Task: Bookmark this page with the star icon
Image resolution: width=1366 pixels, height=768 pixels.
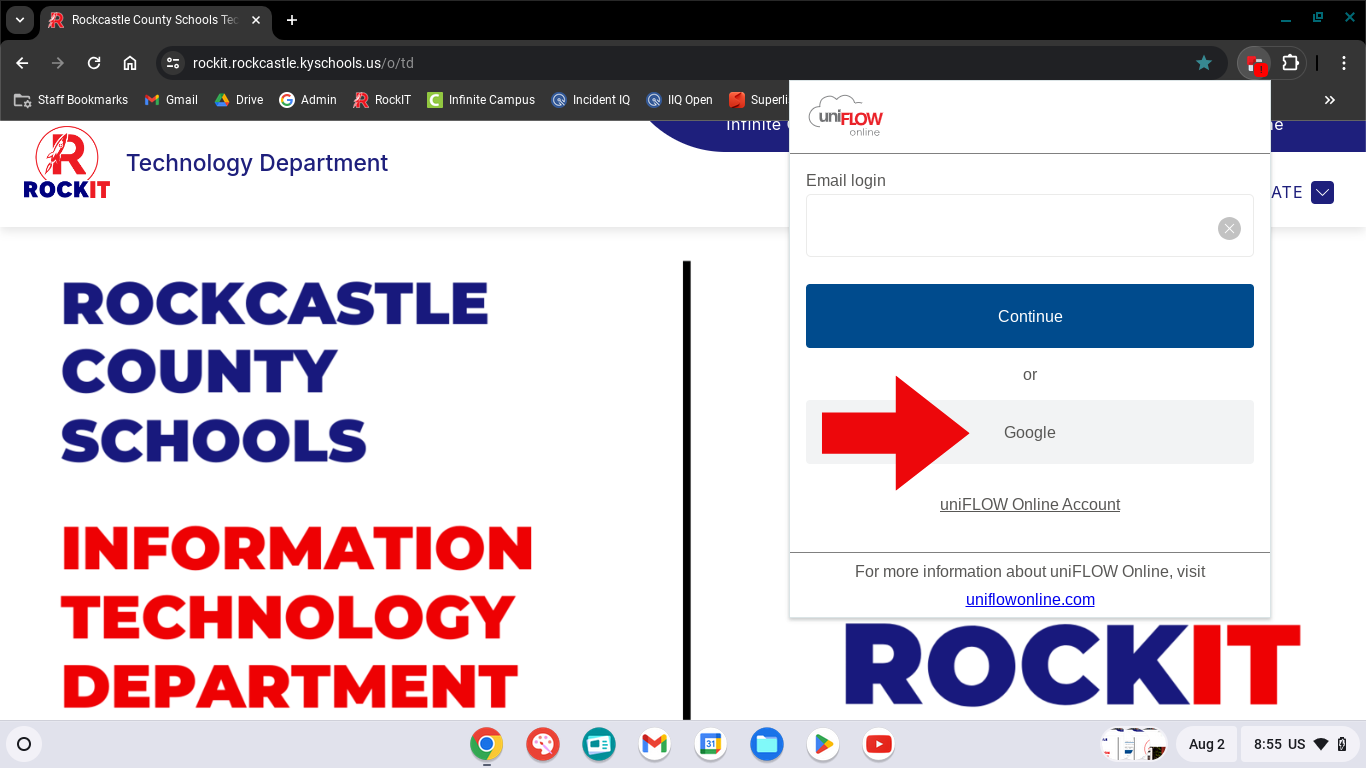Action: click(x=1204, y=63)
